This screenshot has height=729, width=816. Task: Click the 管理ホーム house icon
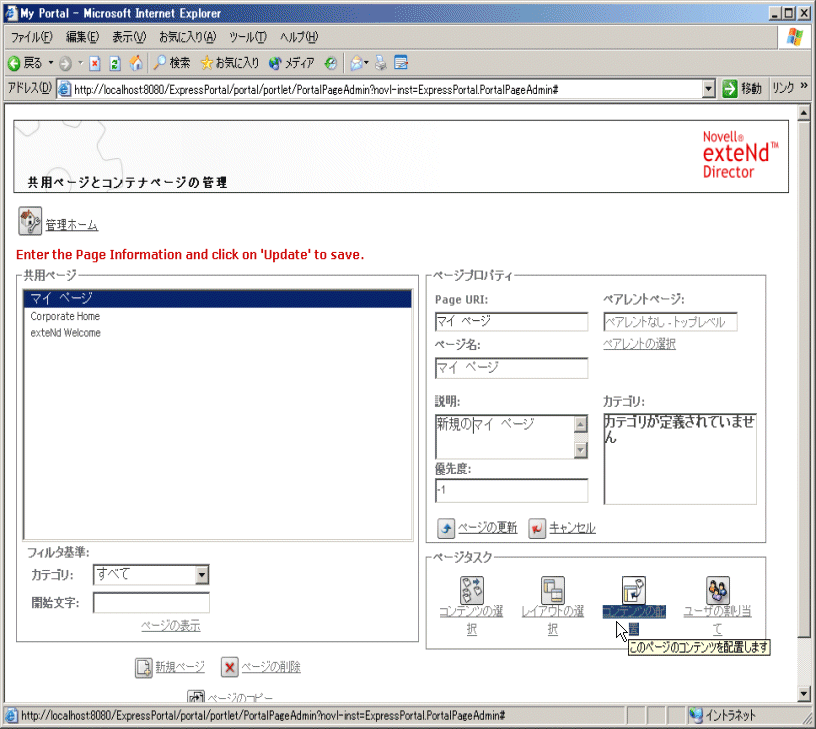point(30,221)
